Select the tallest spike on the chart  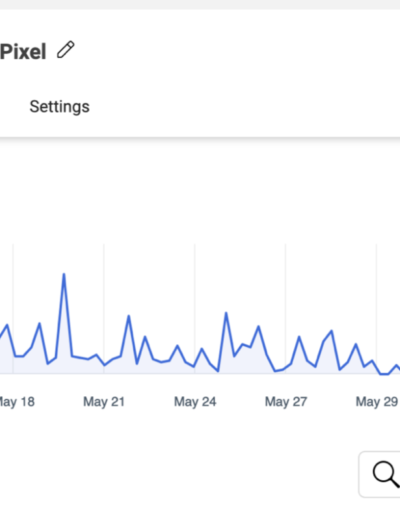tap(64, 274)
